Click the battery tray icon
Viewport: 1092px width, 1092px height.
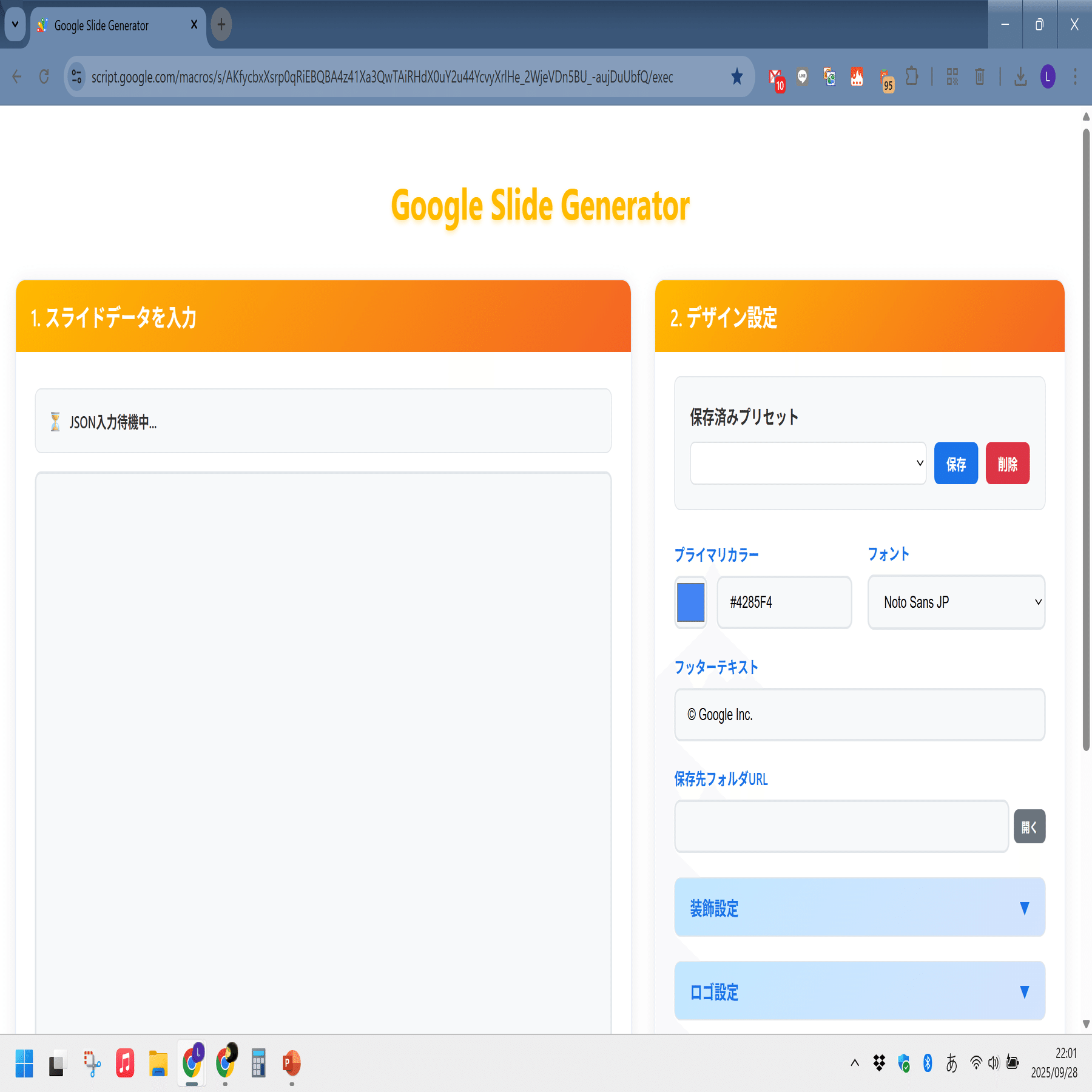[x=1013, y=1062]
